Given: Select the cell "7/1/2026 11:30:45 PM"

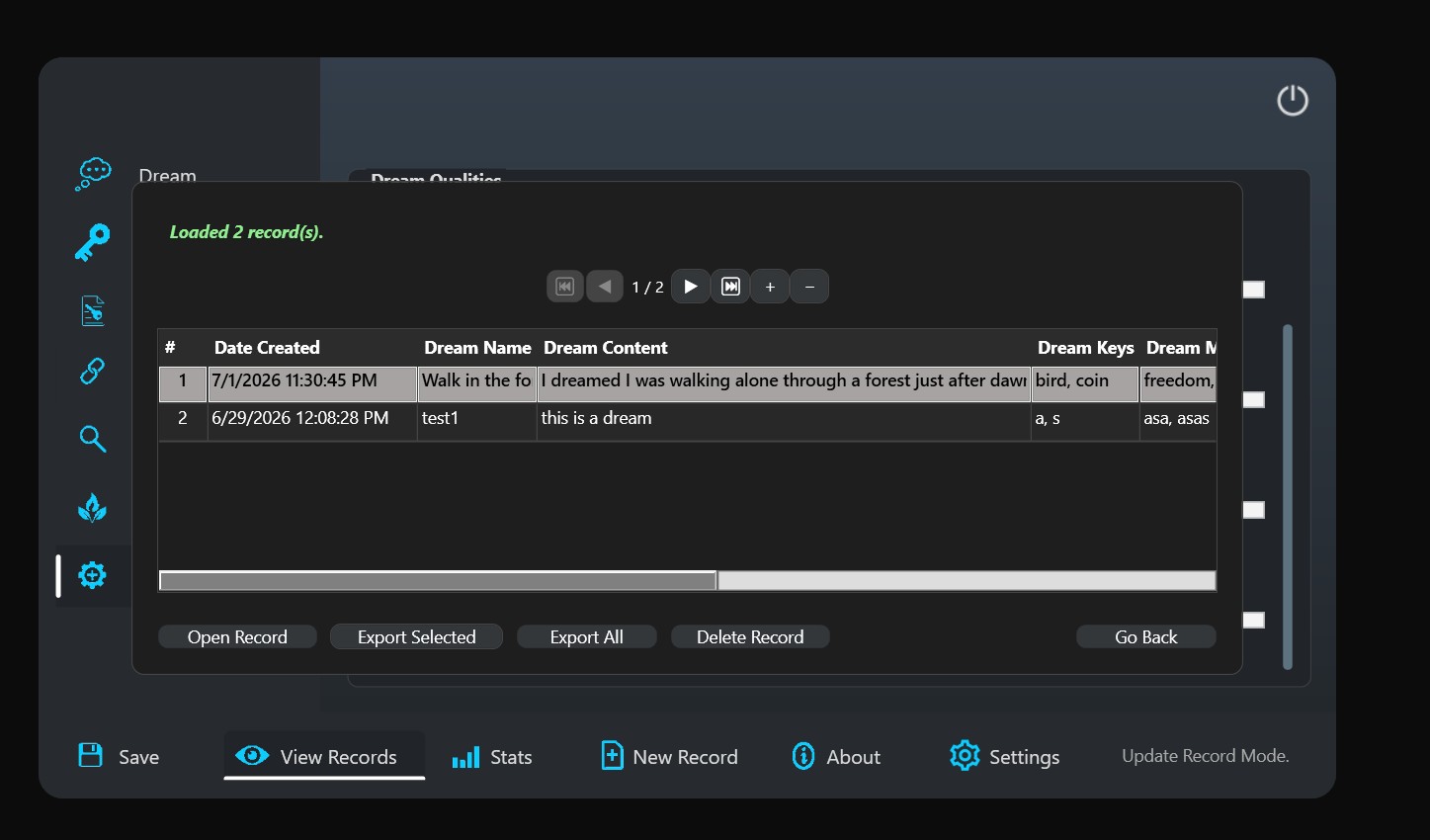Looking at the screenshot, I should tap(312, 383).
